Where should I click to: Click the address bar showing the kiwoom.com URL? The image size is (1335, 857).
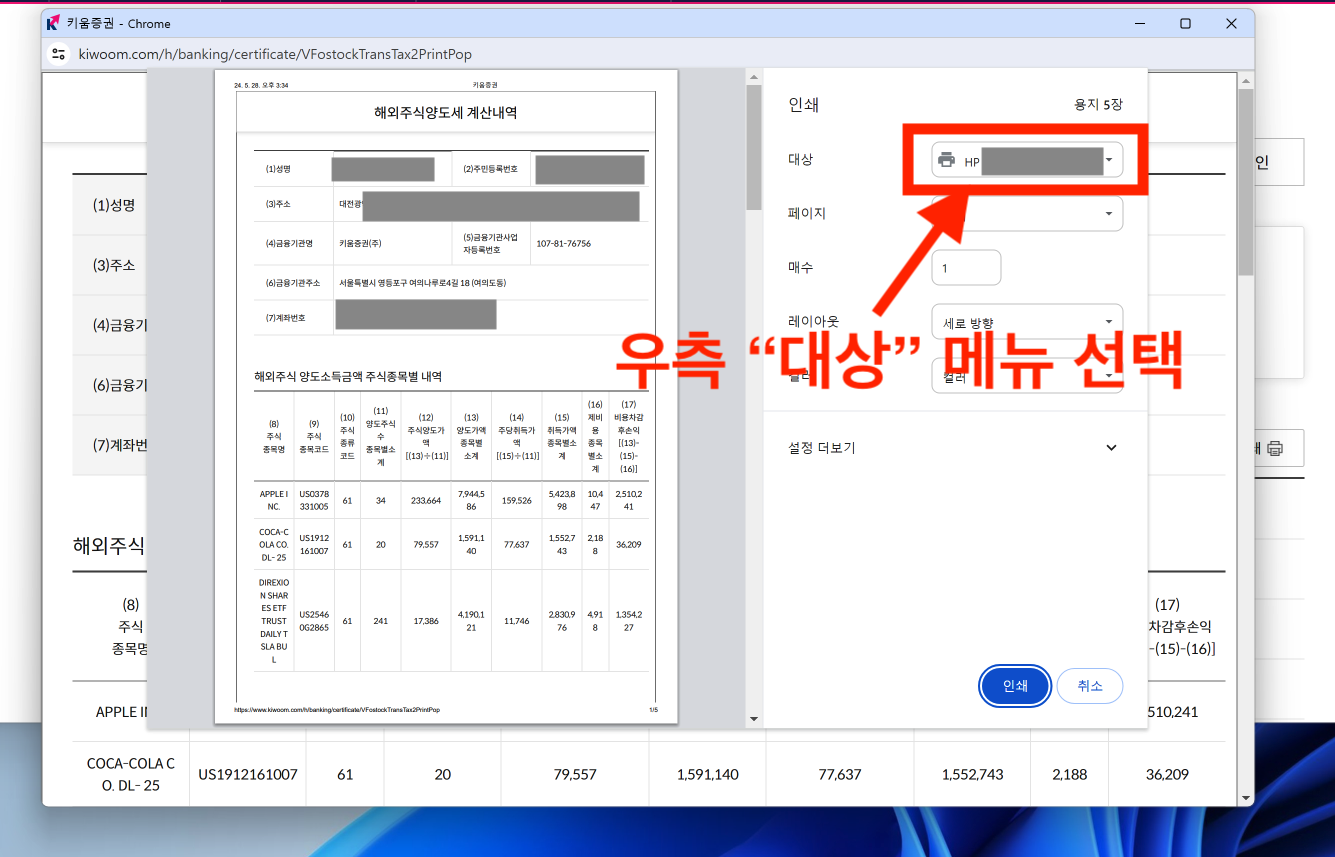(x=300, y=54)
